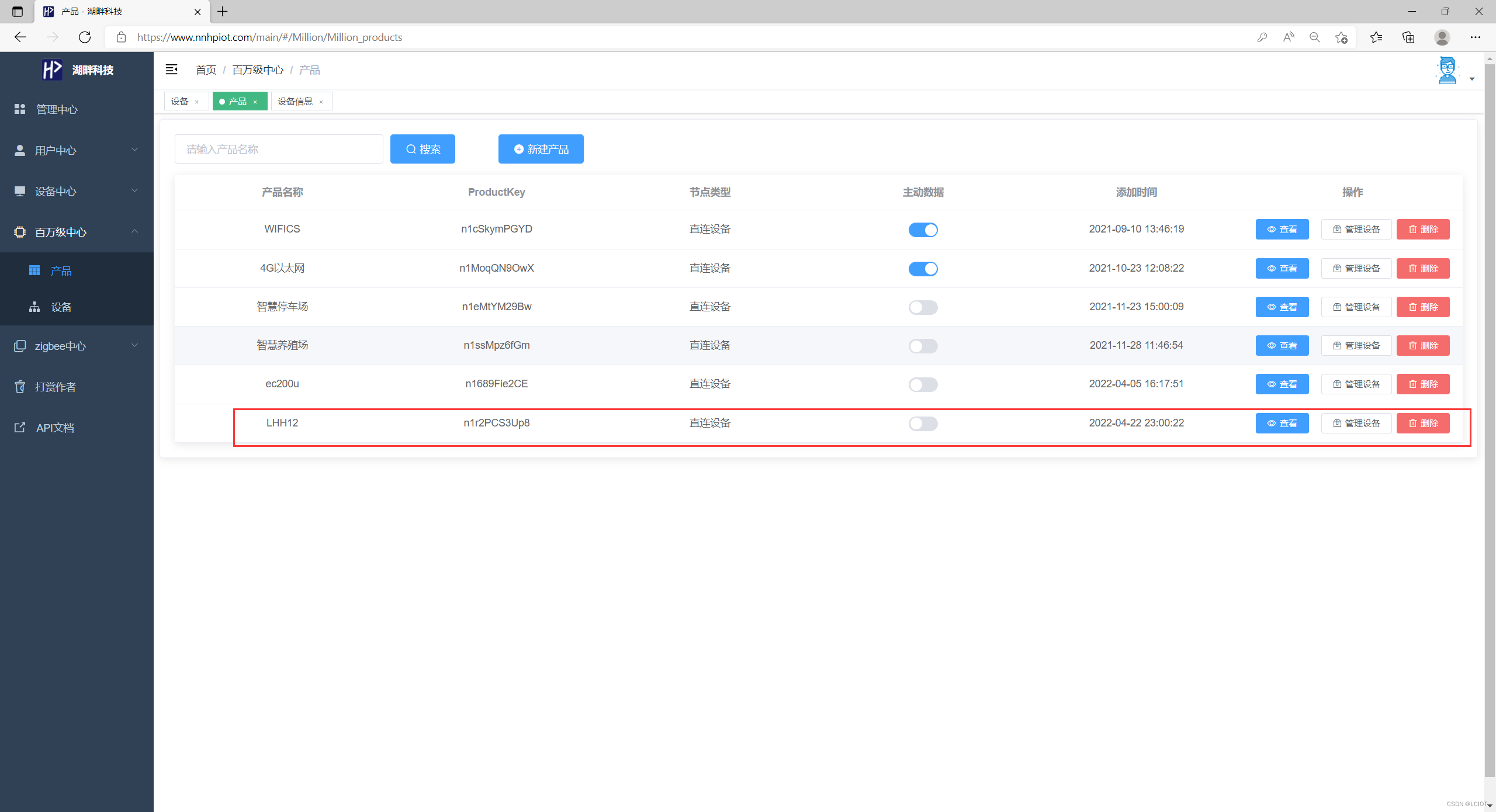Select the 智慧养殖场 product name cell
The height and width of the screenshot is (812, 1496).
282,345
